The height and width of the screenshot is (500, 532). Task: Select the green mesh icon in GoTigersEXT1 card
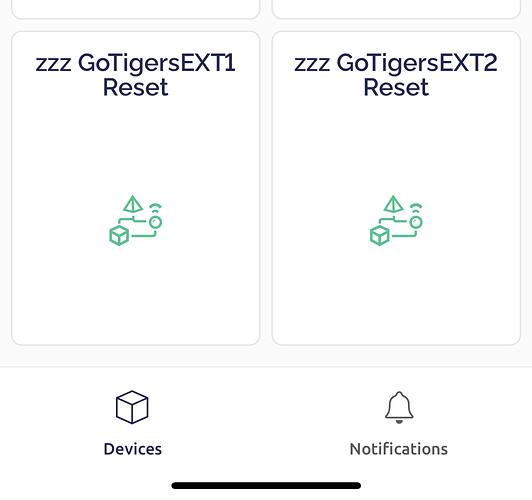point(135,220)
